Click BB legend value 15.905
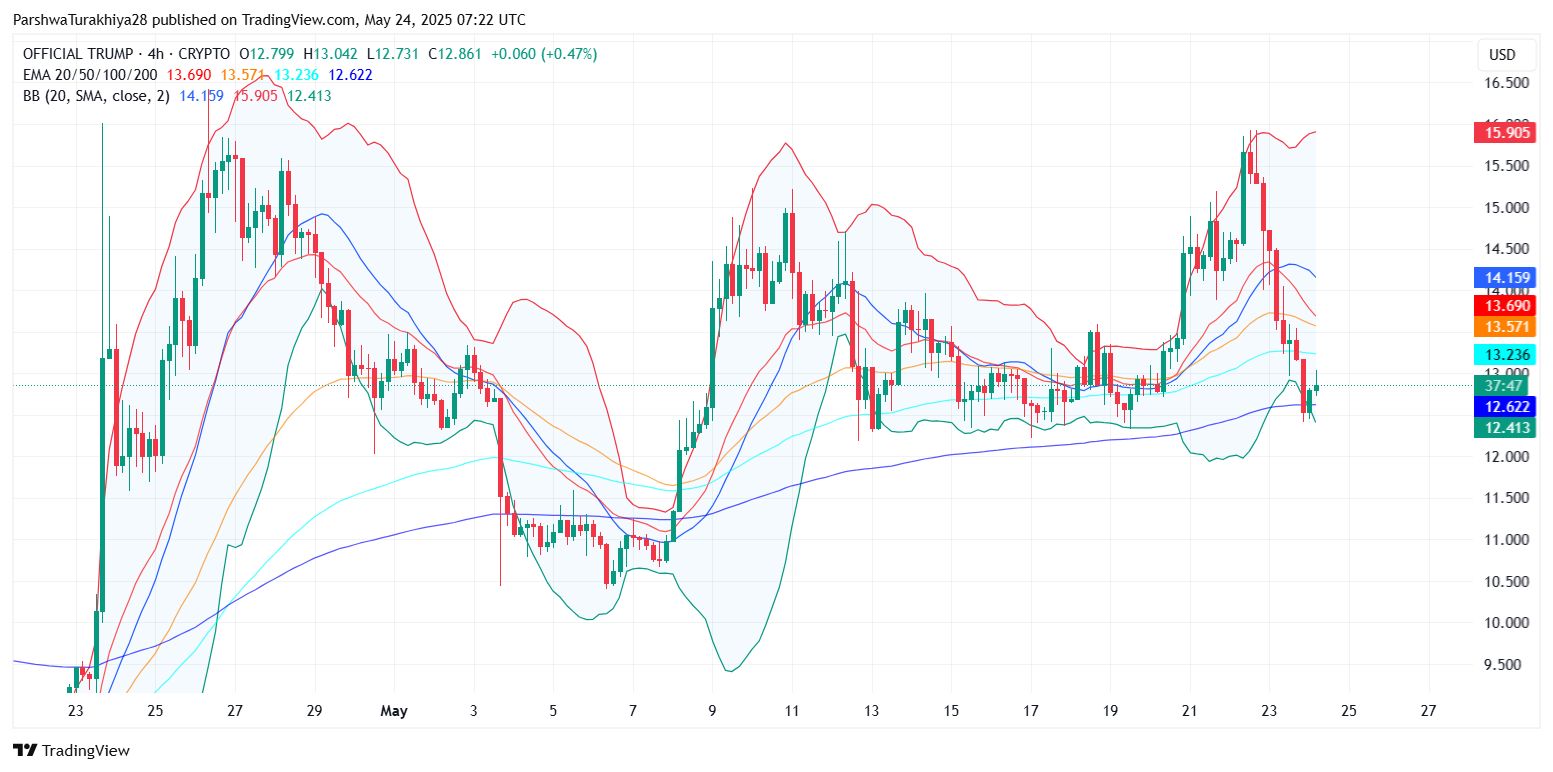The image size is (1553, 772). click(255, 96)
